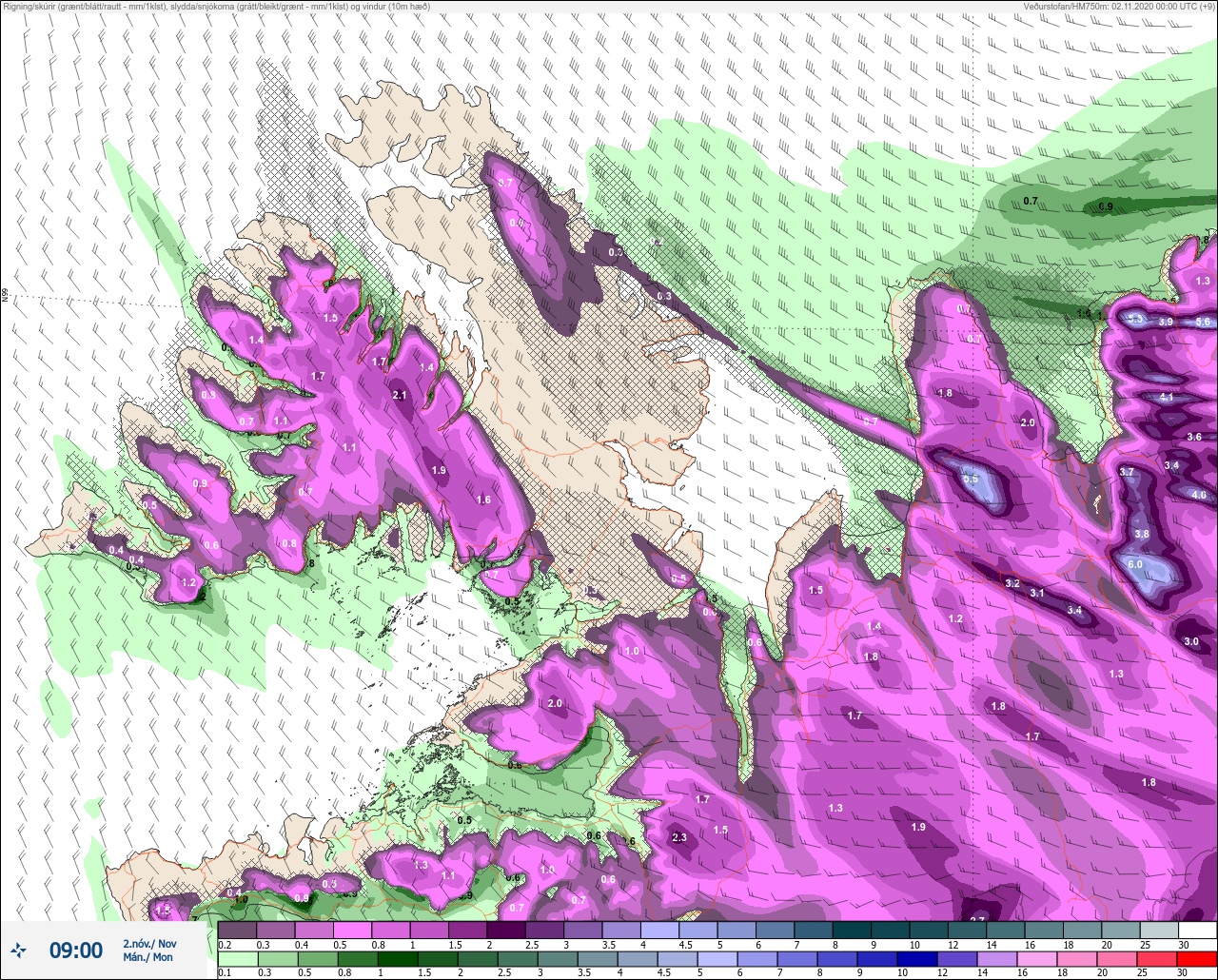
Task: Click the 09:00 forecast time label
Action: 75,950
